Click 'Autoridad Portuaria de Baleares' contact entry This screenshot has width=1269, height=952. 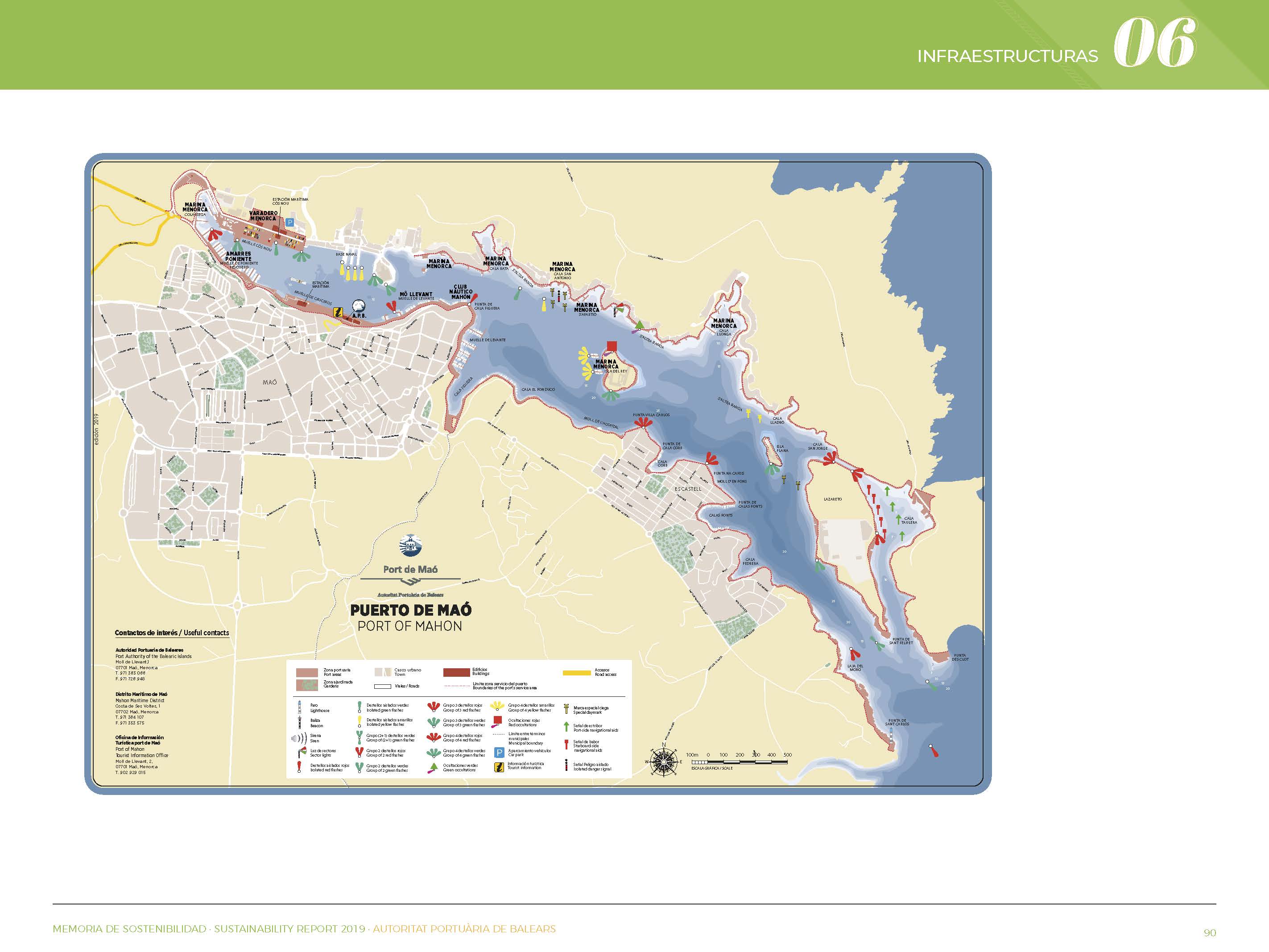tap(154, 665)
